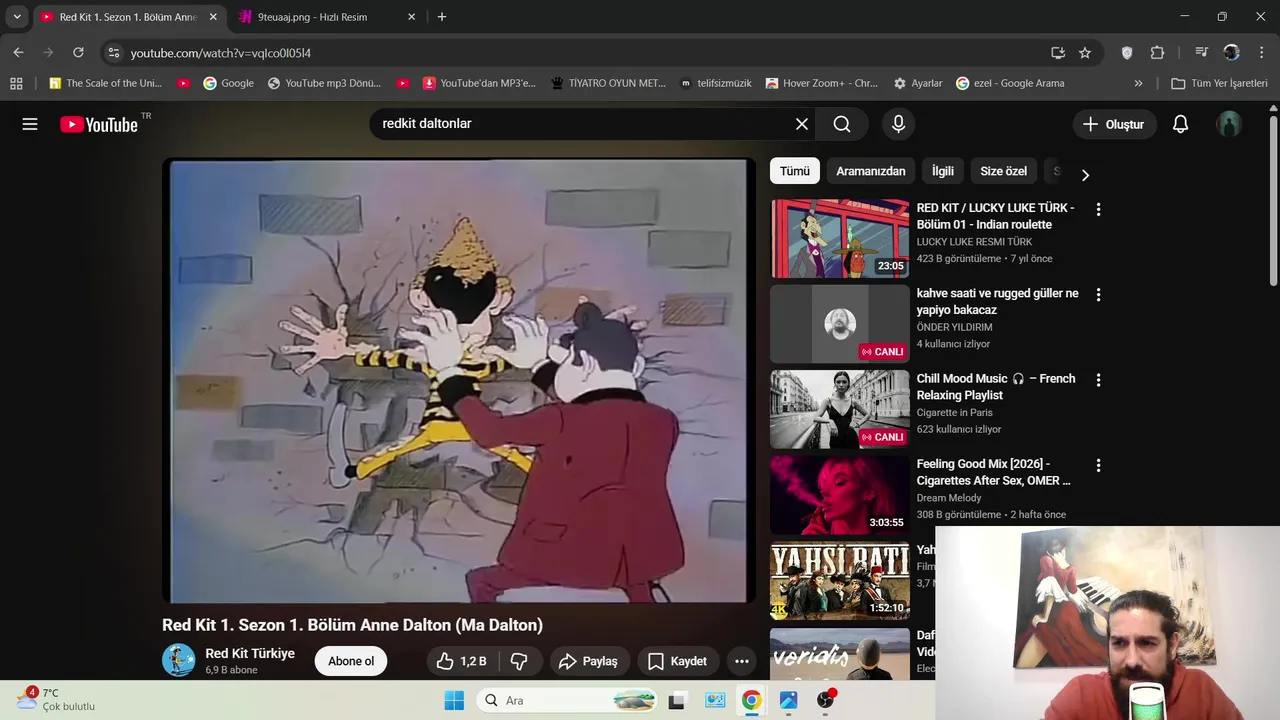The width and height of the screenshot is (1280, 720).
Task: Switch to 9teuaaj.png - Hızlı Resim tab
Action: [328, 17]
